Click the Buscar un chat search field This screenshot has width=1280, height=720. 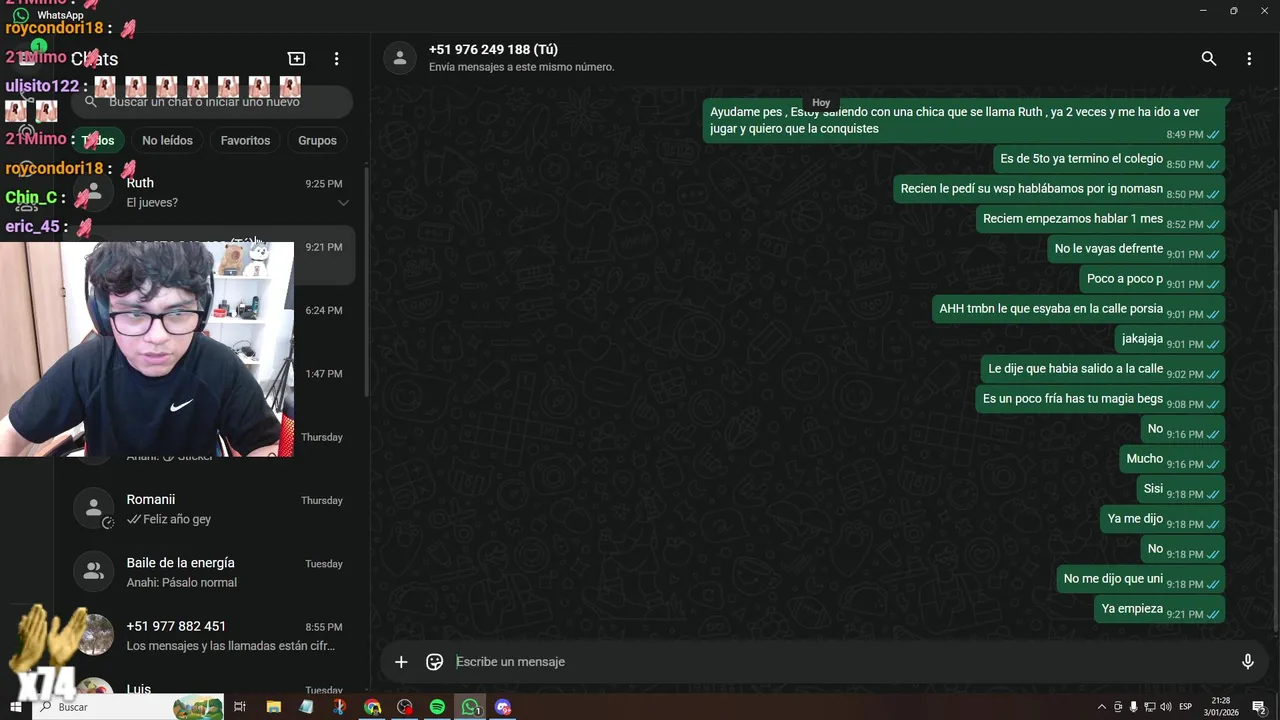(212, 101)
